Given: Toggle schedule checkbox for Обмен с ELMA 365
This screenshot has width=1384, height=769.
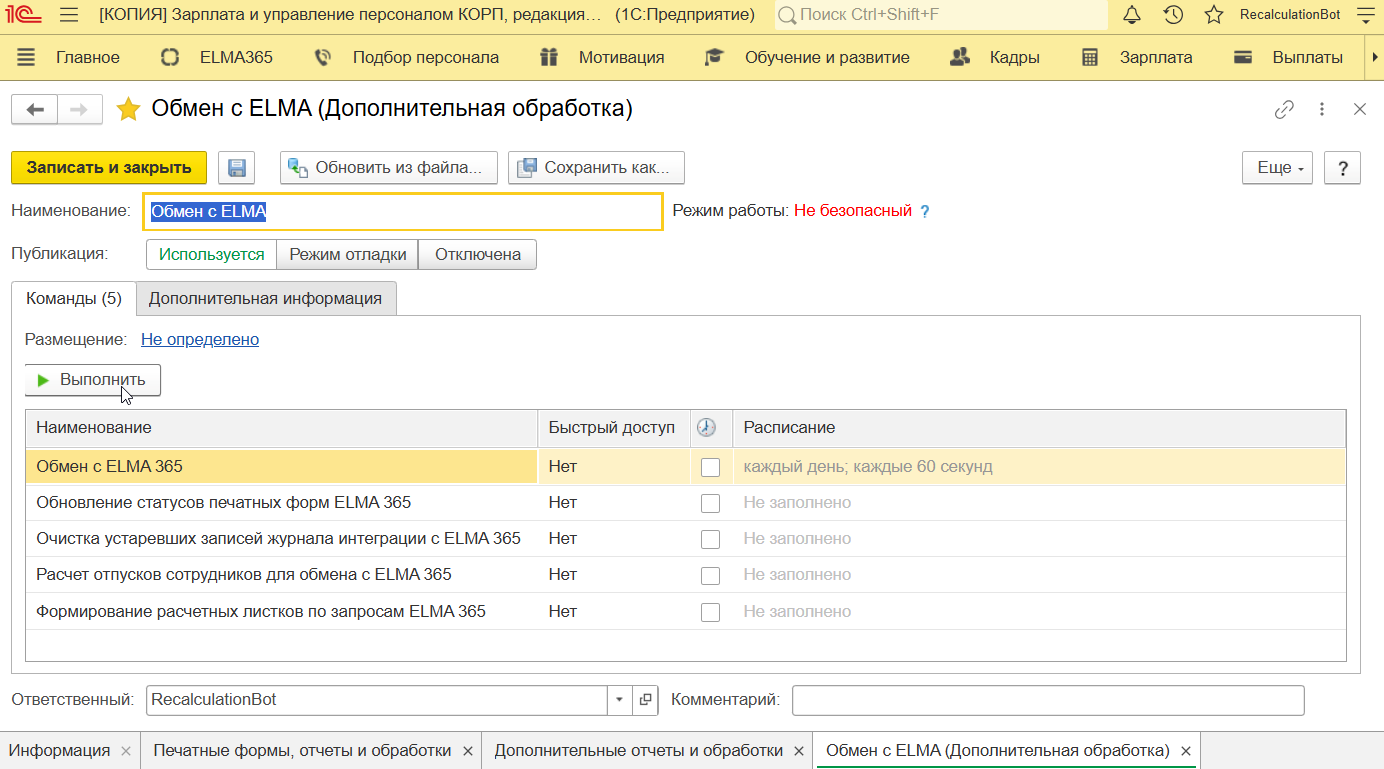Looking at the screenshot, I should [710, 467].
